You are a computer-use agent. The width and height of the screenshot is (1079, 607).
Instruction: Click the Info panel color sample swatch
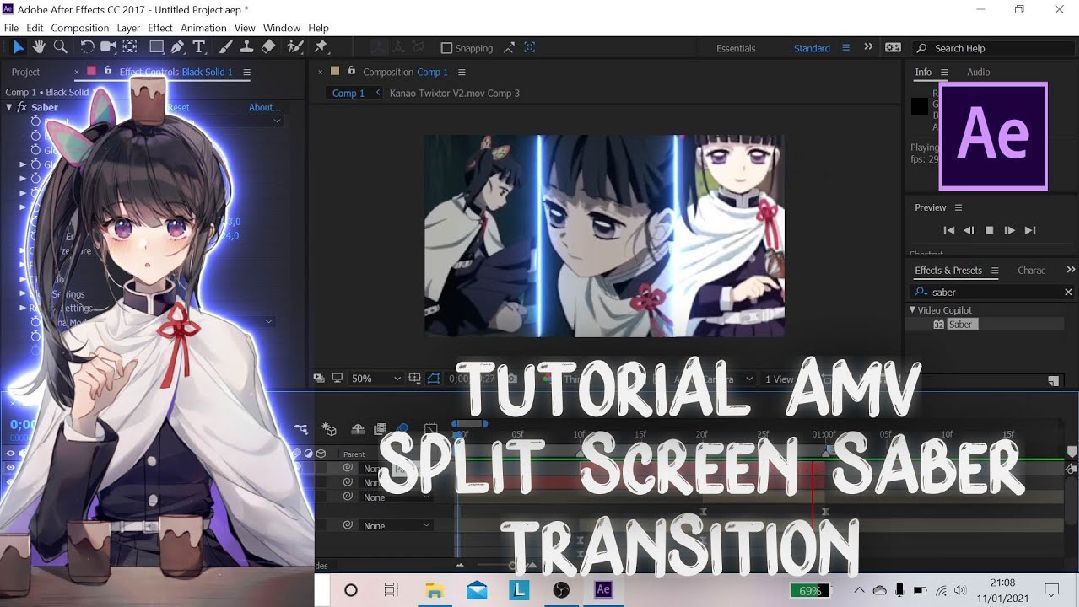(919, 106)
